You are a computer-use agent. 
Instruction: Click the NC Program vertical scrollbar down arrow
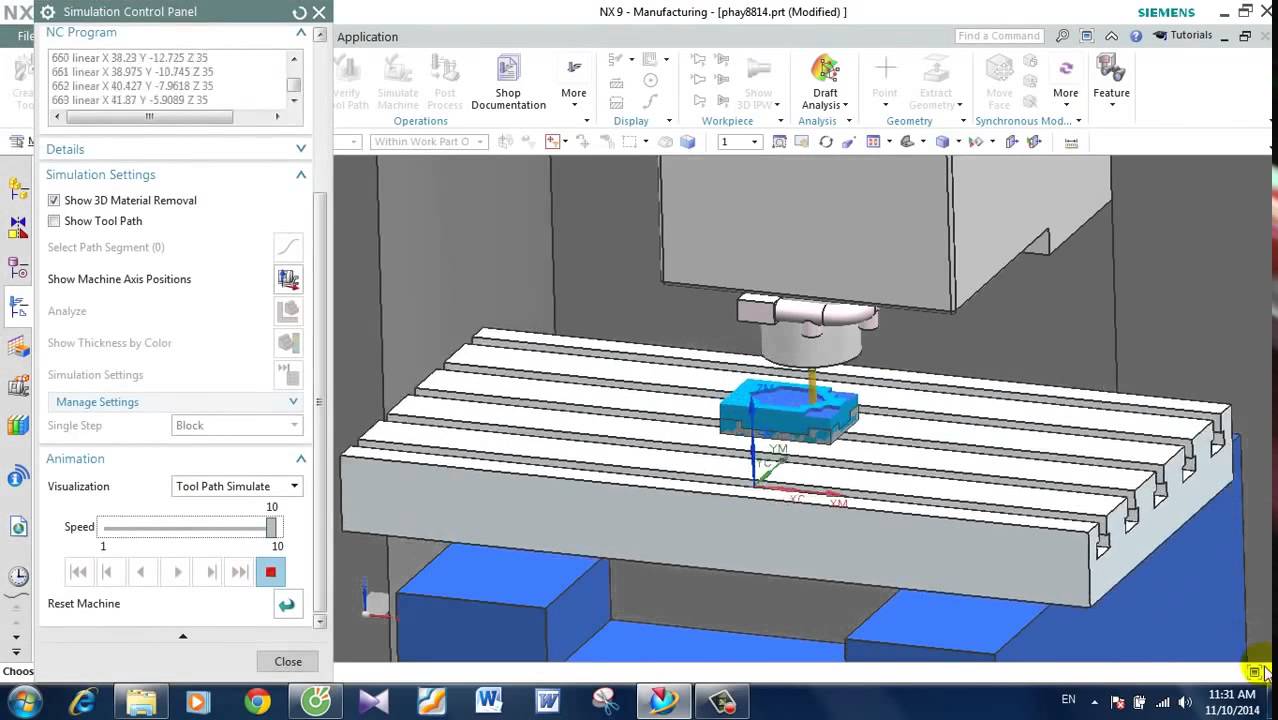[x=294, y=100]
